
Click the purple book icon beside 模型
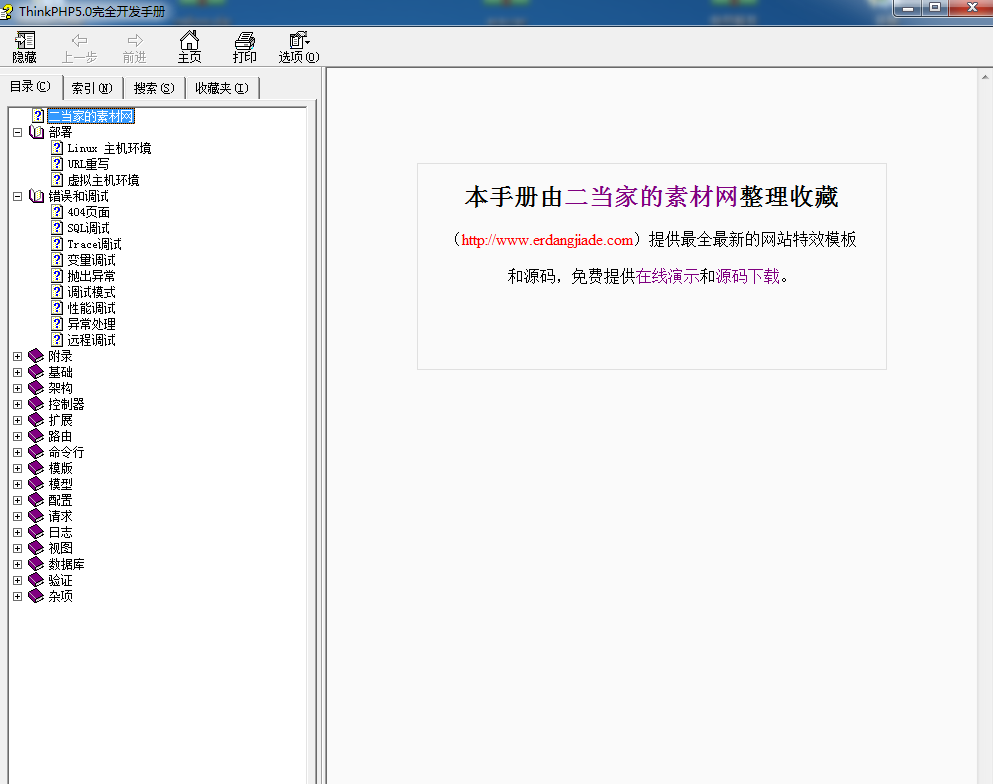pyautogui.click(x=36, y=484)
